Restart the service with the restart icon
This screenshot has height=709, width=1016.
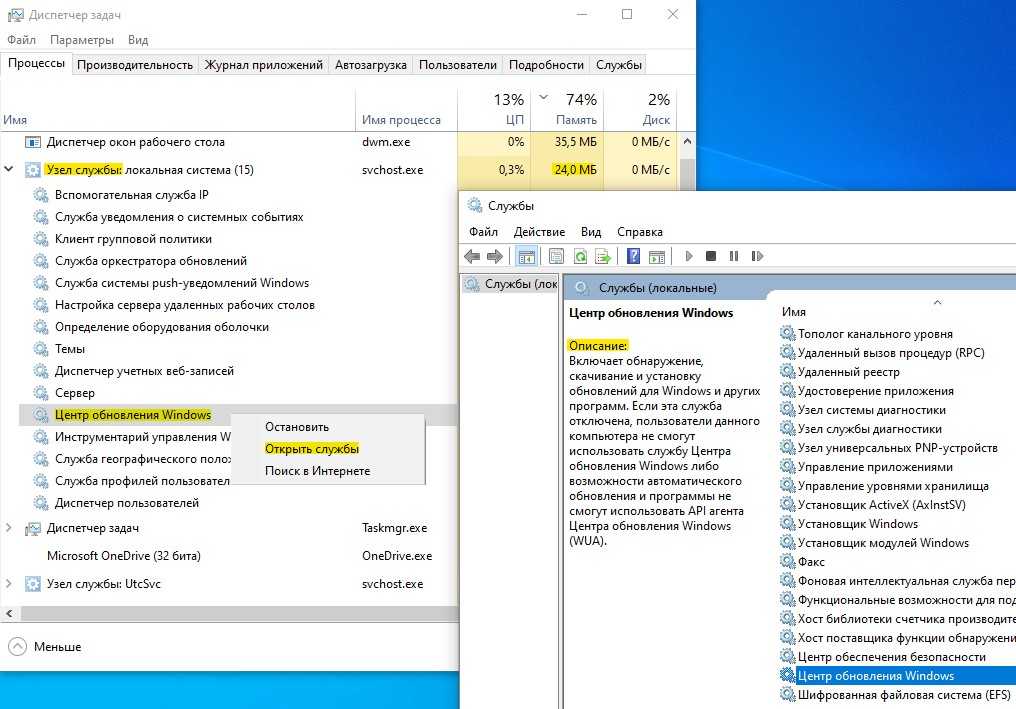coord(757,257)
